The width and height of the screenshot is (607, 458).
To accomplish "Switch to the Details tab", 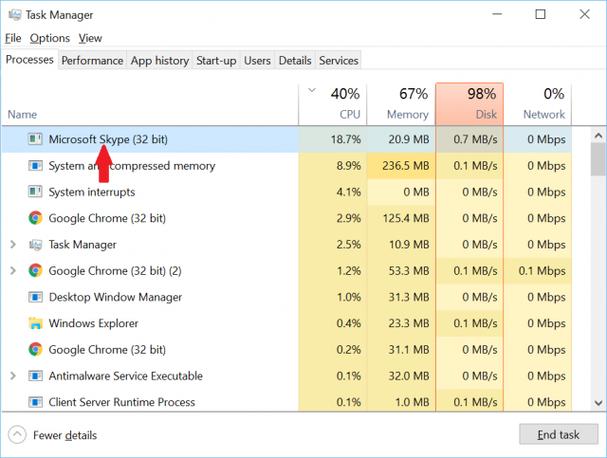I will pos(295,60).
